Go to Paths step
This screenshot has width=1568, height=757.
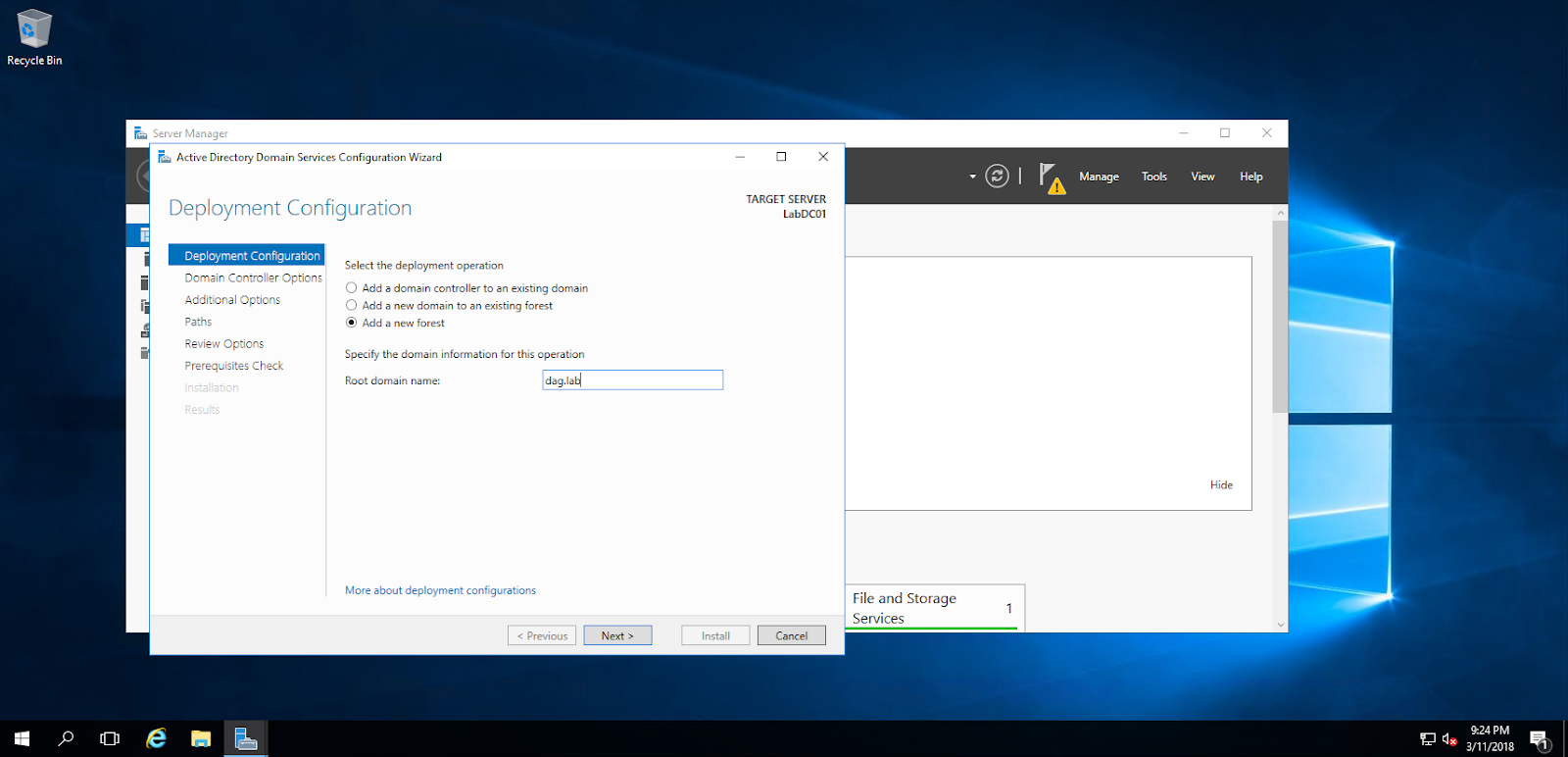[198, 322]
